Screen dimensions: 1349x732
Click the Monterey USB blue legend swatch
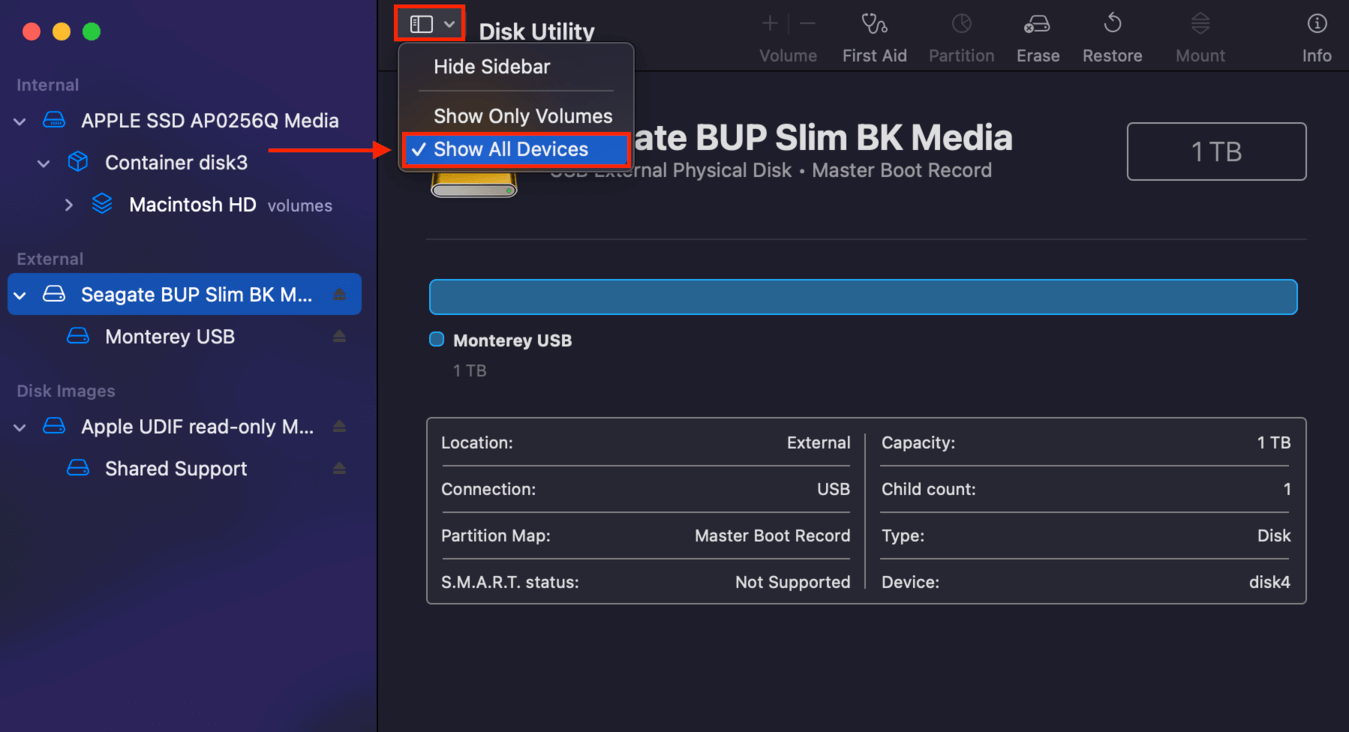point(437,340)
